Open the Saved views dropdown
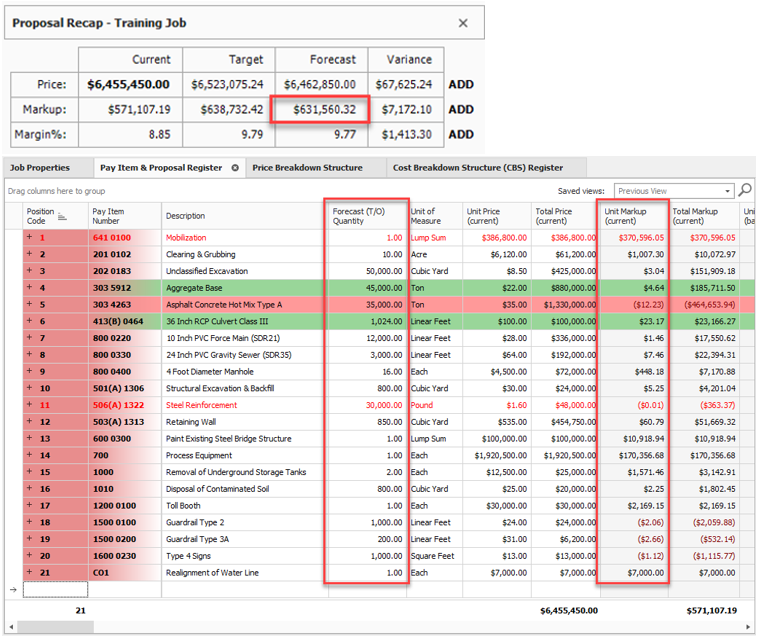The width and height of the screenshot is (757, 638). [727, 191]
